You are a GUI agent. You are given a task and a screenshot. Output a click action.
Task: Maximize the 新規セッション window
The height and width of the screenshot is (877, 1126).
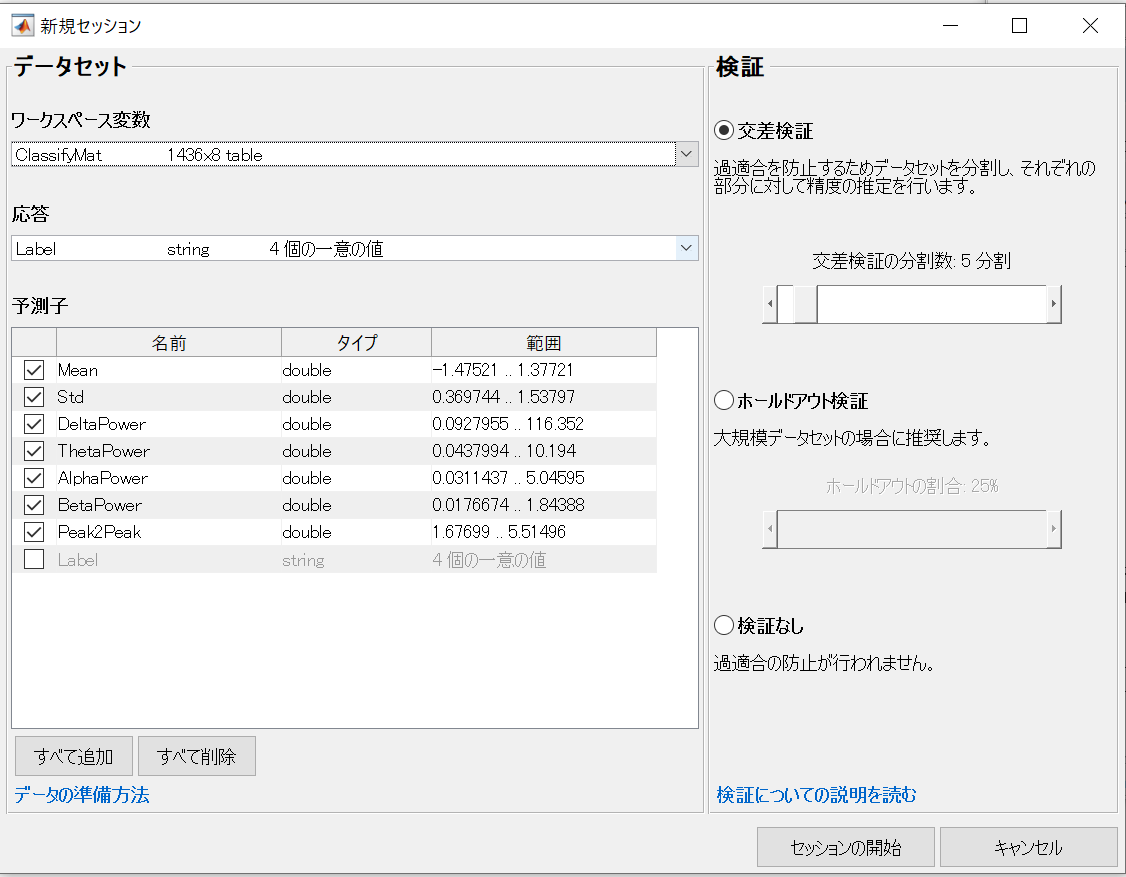[1019, 25]
